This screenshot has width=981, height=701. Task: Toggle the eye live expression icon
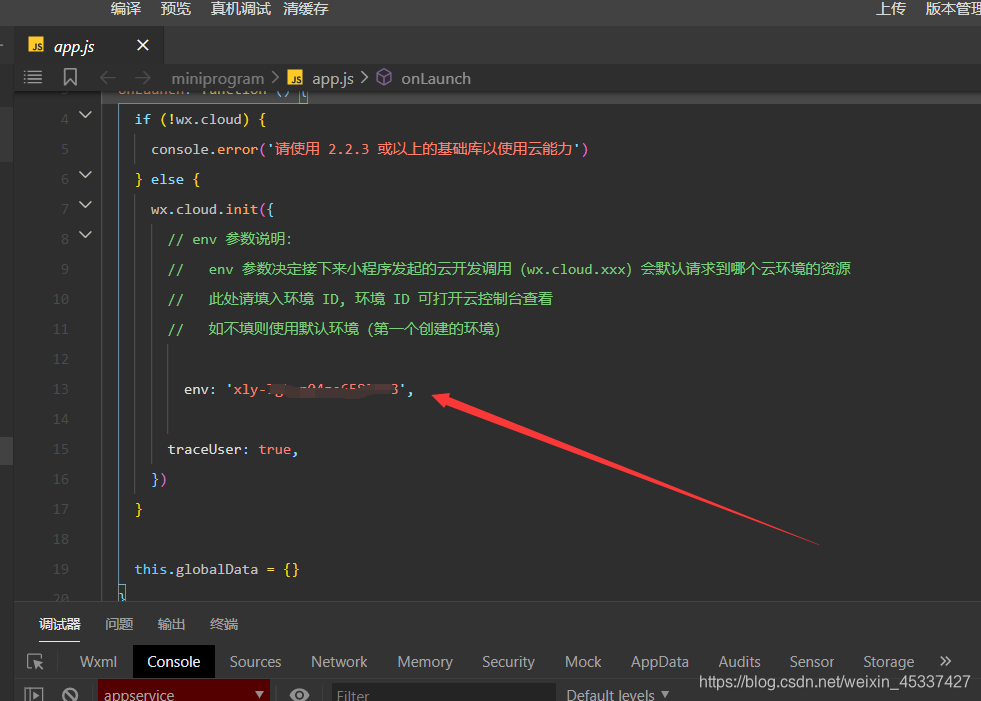[x=300, y=694]
